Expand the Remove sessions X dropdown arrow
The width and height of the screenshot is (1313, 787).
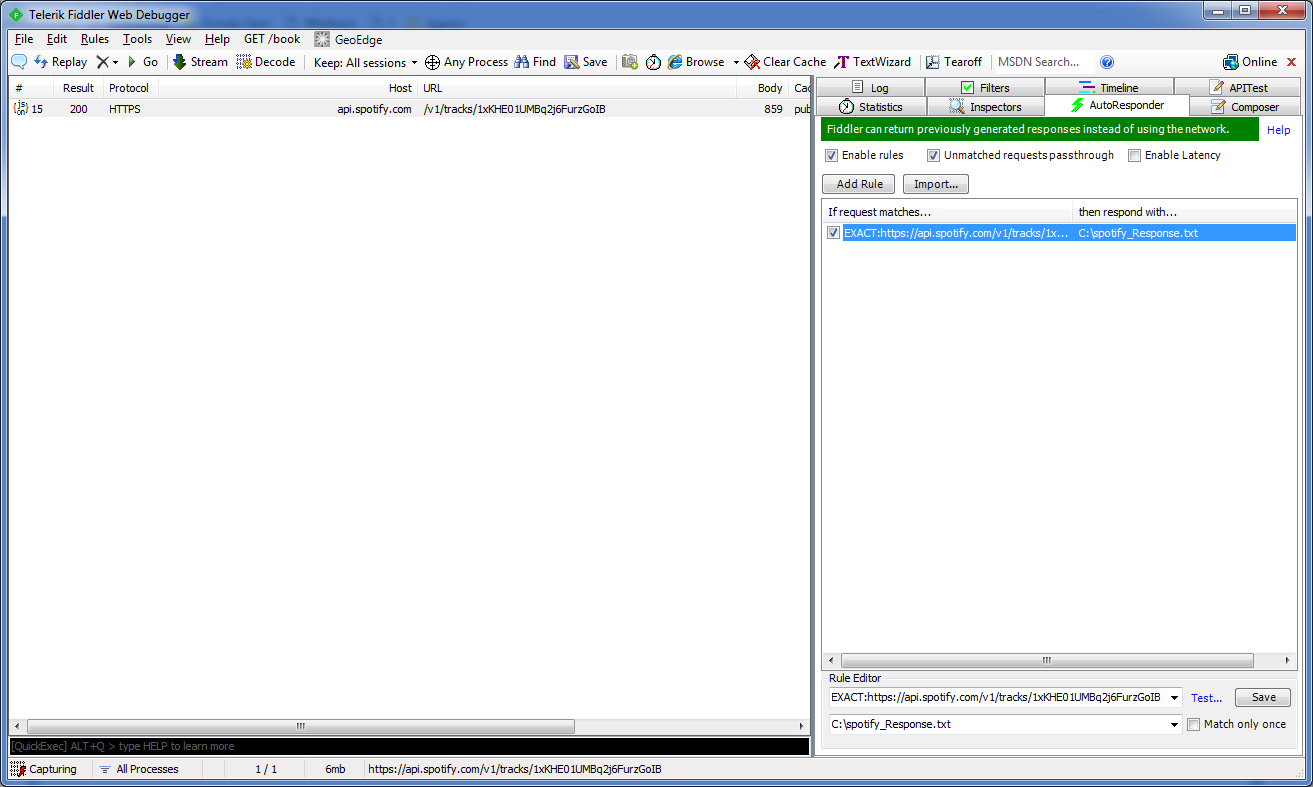pyautogui.click(x=115, y=63)
